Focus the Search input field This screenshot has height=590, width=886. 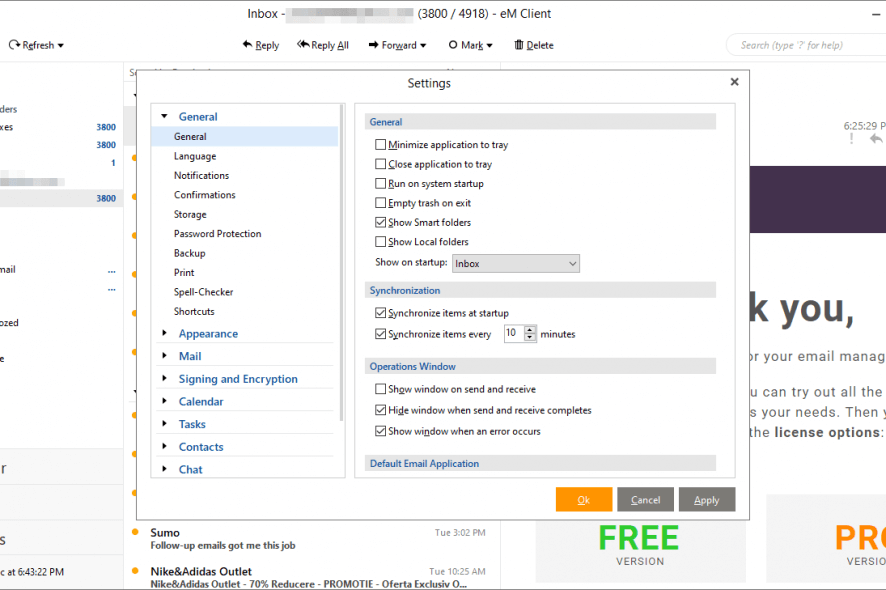pos(805,45)
